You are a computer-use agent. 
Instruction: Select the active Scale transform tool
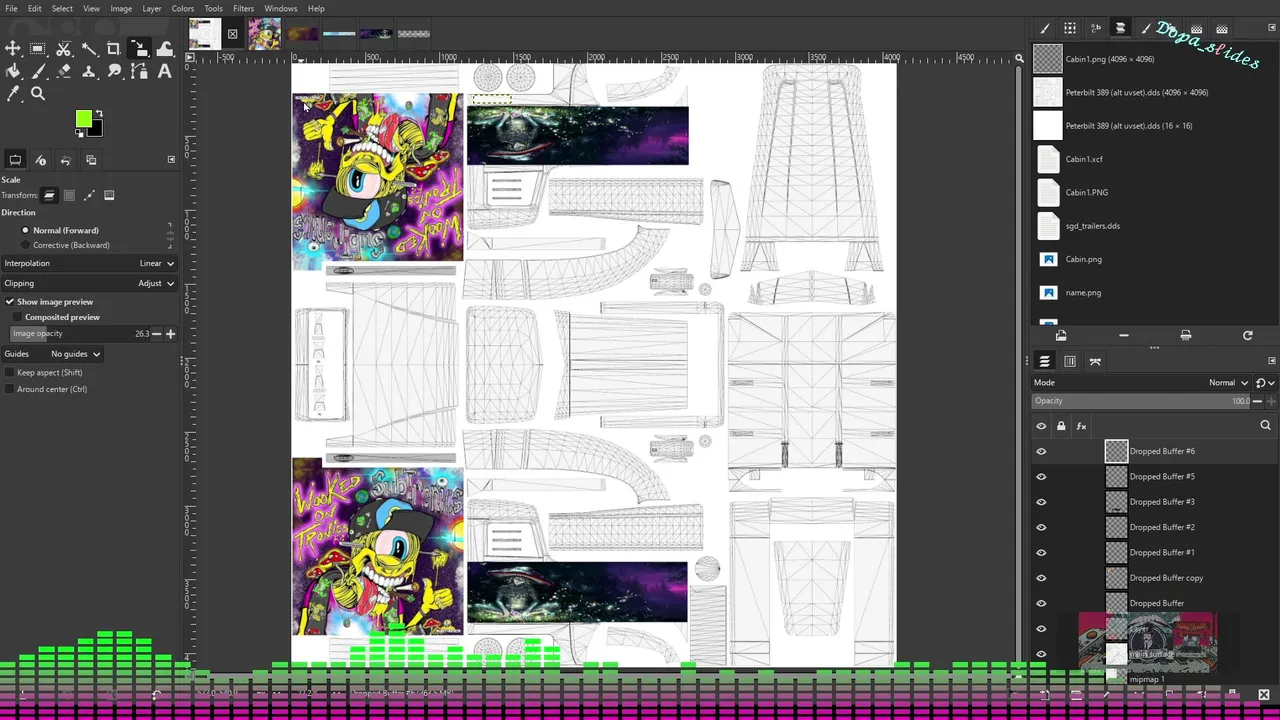(x=139, y=48)
